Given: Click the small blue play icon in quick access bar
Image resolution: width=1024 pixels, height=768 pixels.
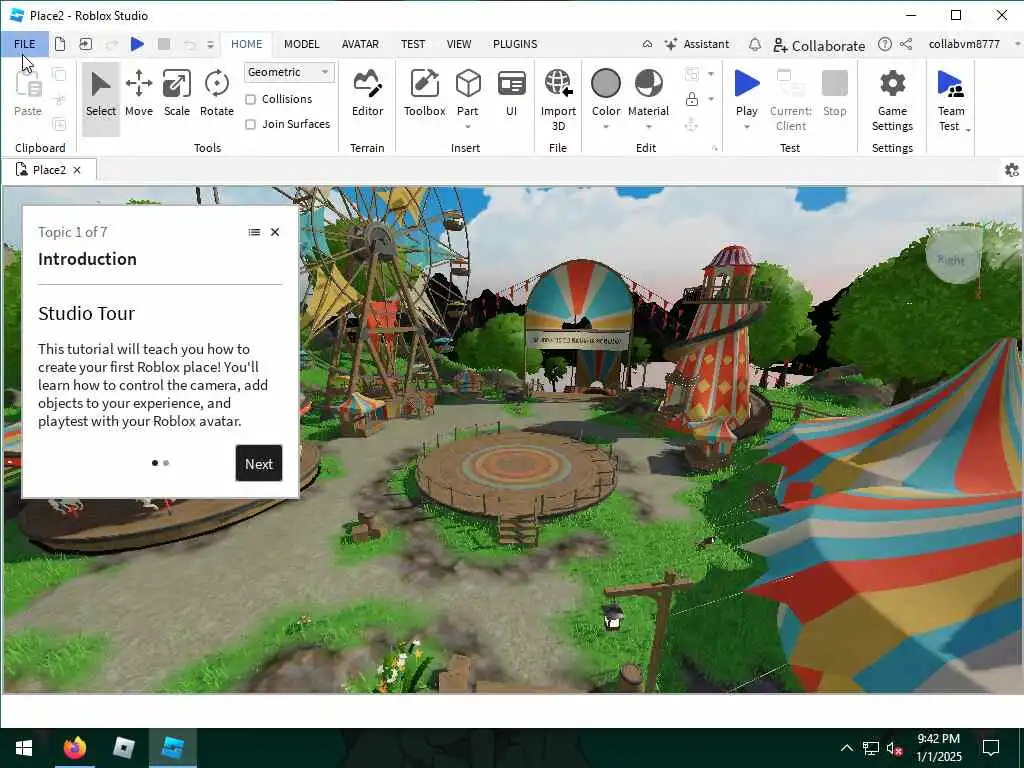Looking at the screenshot, I should click(137, 44).
